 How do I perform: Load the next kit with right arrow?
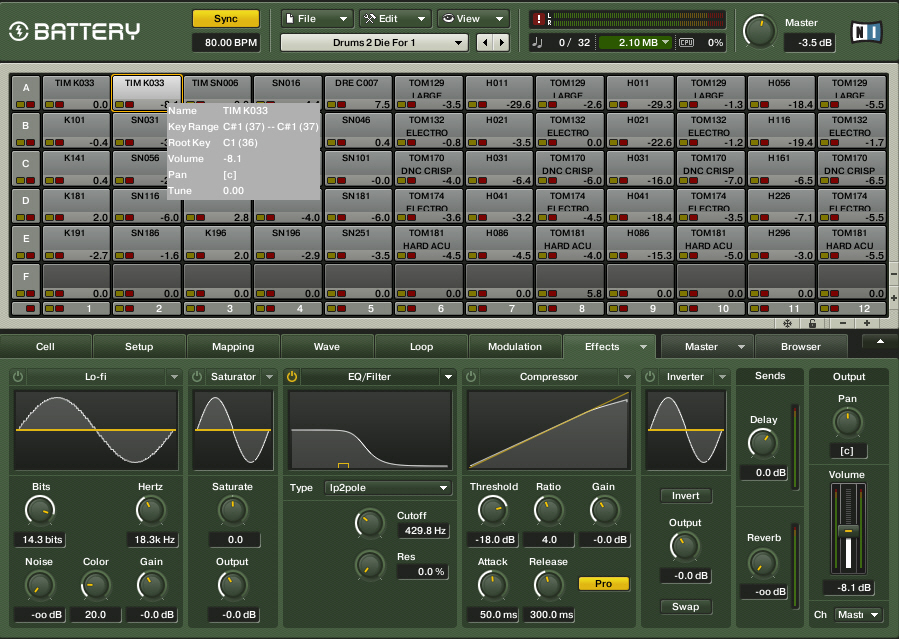tap(502, 42)
